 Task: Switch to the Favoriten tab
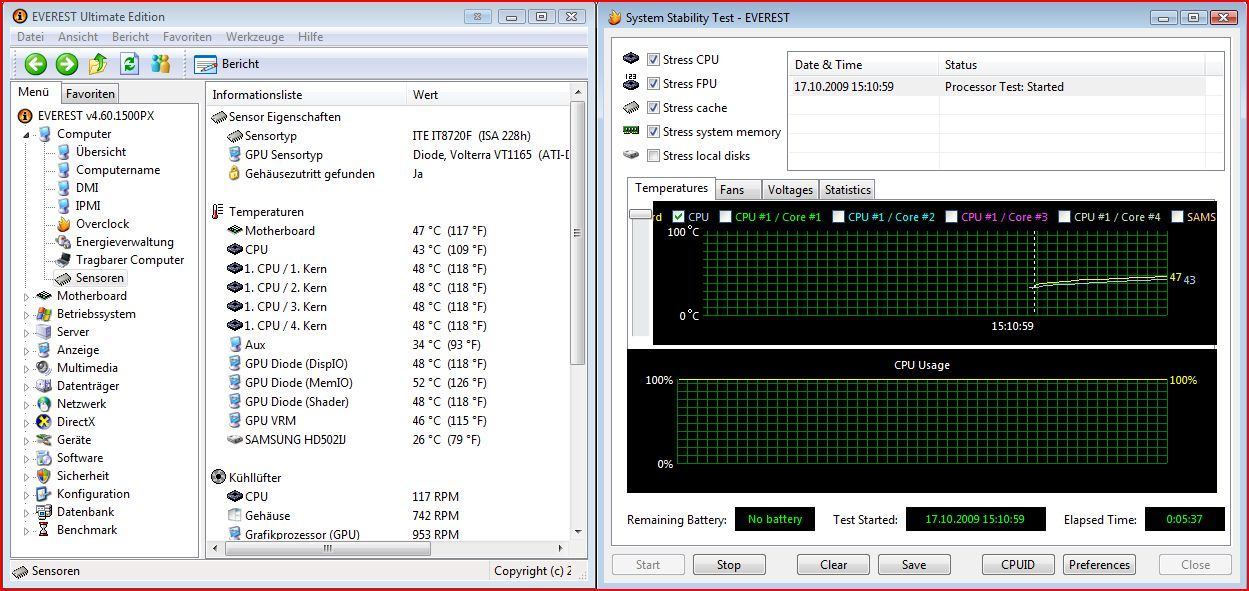[x=90, y=93]
